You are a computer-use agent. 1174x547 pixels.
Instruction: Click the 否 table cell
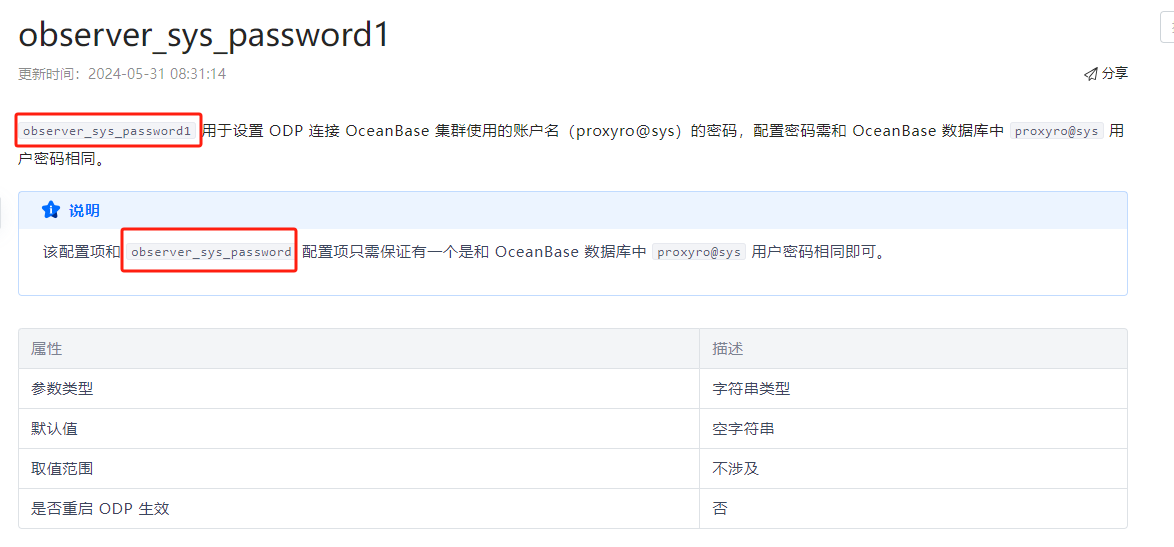[913, 509]
